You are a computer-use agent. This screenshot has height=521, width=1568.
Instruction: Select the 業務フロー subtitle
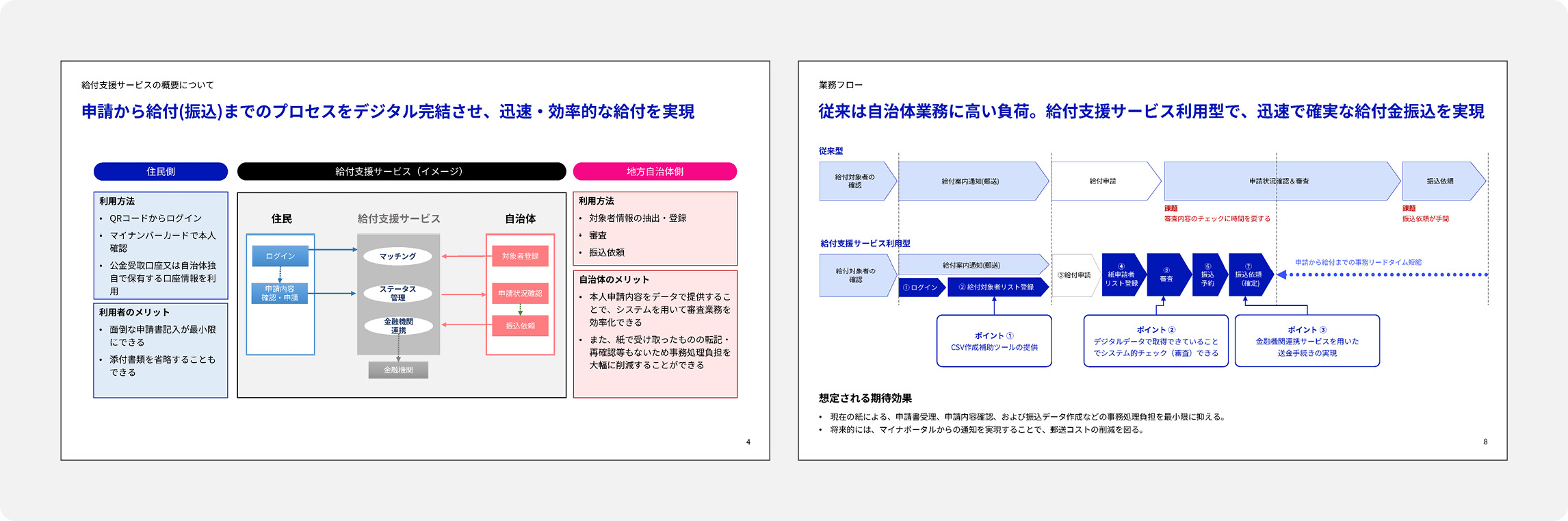[x=841, y=85]
